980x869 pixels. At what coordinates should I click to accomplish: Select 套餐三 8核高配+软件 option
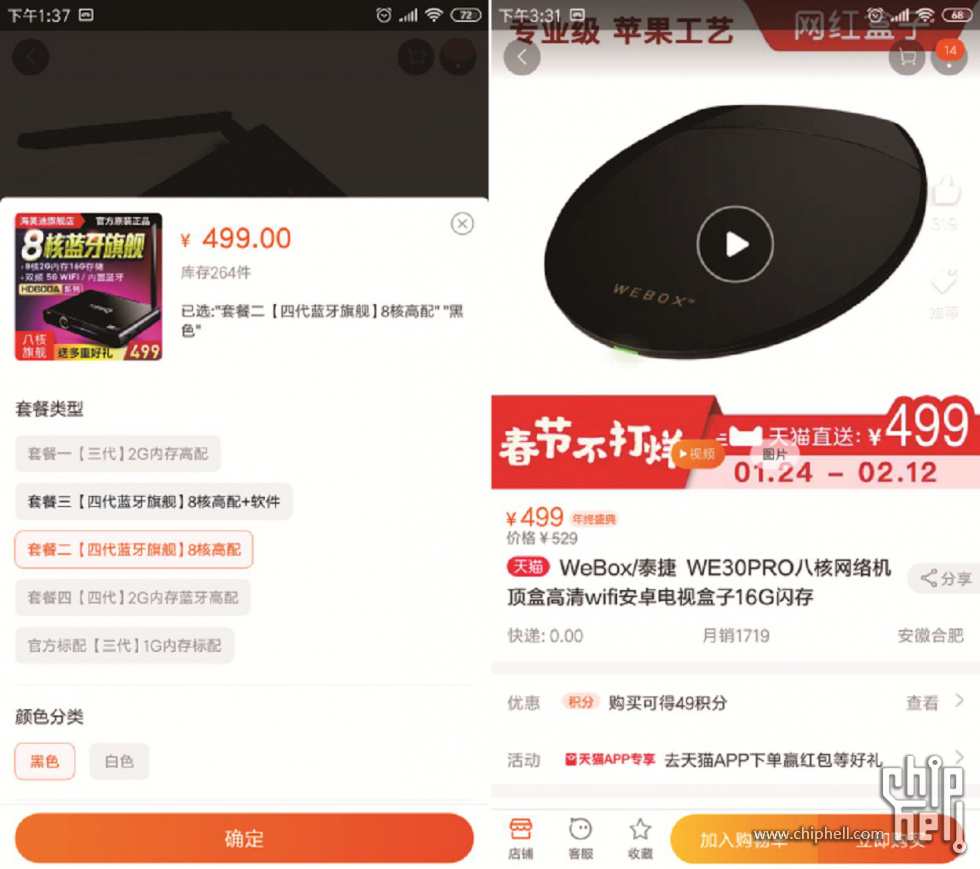(x=154, y=501)
